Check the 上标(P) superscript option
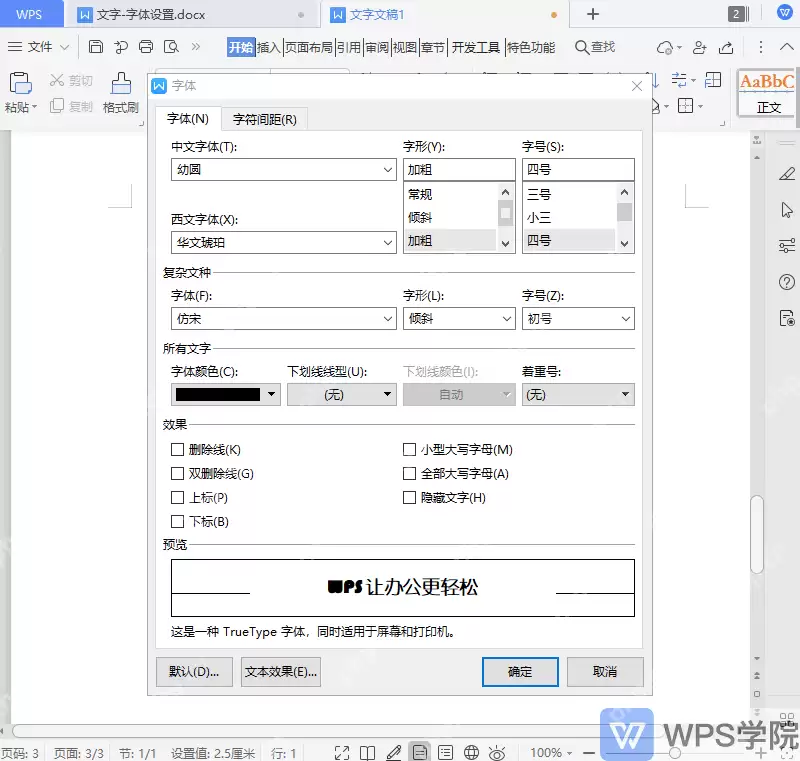The height and width of the screenshot is (761, 800). tap(177, 497)
